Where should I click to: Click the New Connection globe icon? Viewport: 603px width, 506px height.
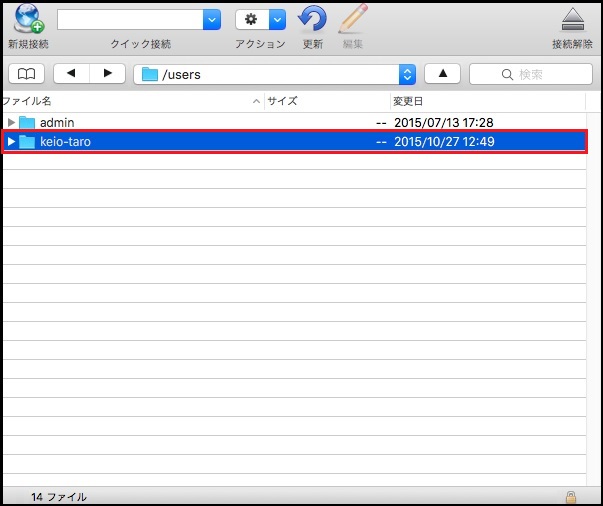point(27,19)
